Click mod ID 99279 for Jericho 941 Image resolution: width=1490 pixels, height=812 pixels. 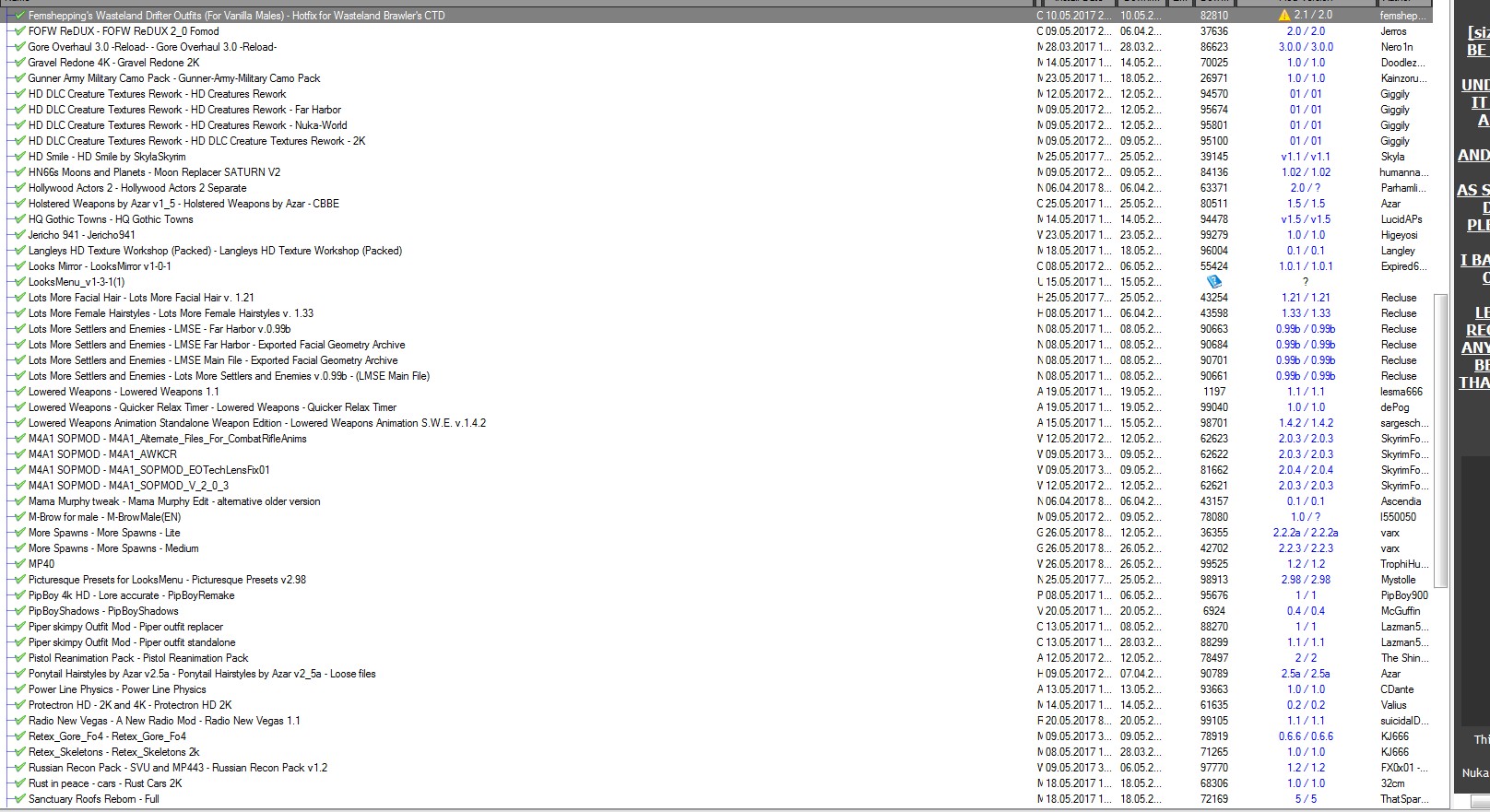click(x=1214, y=235)
